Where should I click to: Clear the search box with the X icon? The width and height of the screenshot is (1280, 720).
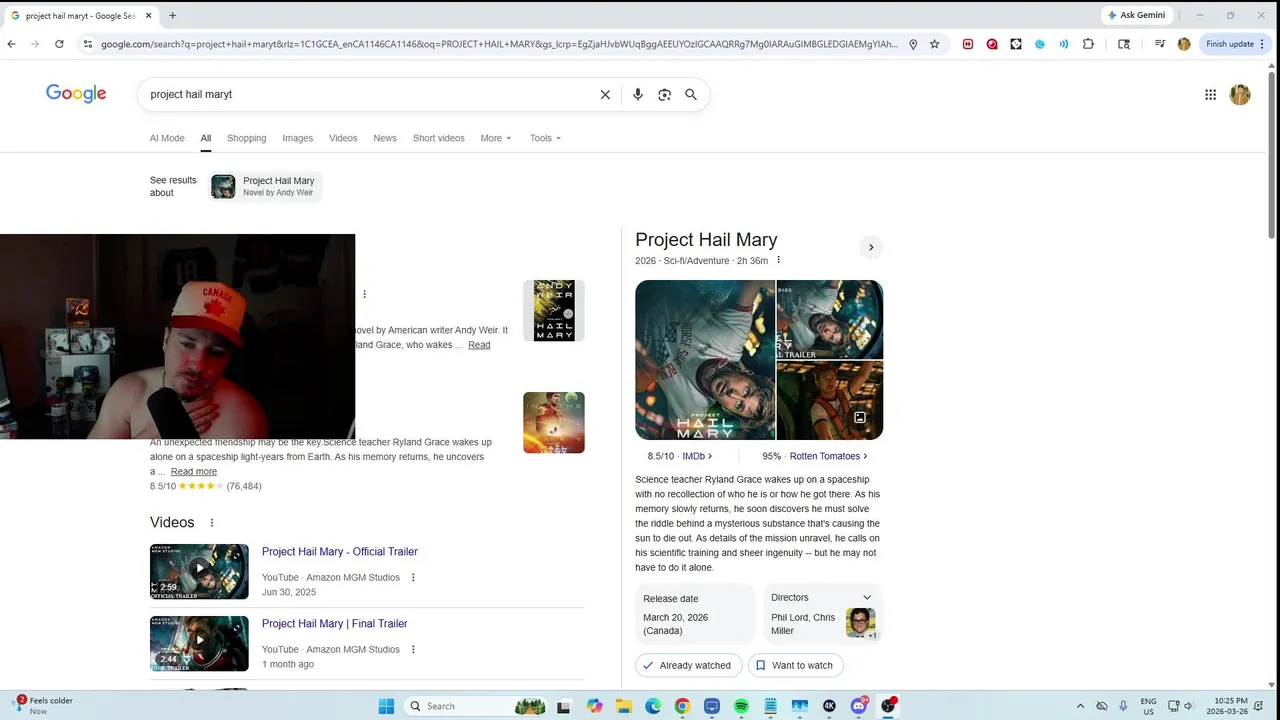(x=605, y=94)
